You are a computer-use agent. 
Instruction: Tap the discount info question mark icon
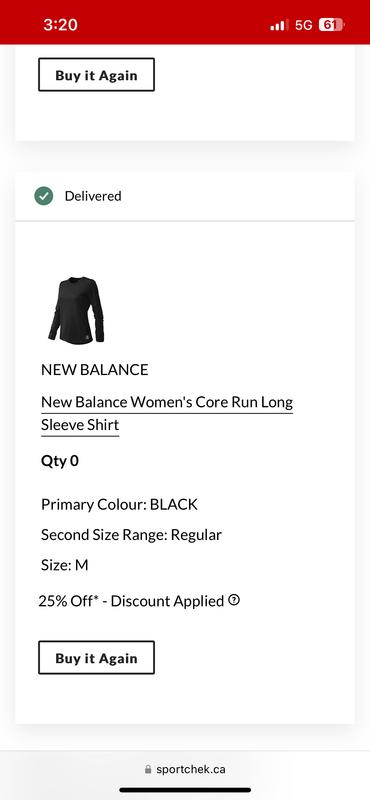click(x=233, y=600)
